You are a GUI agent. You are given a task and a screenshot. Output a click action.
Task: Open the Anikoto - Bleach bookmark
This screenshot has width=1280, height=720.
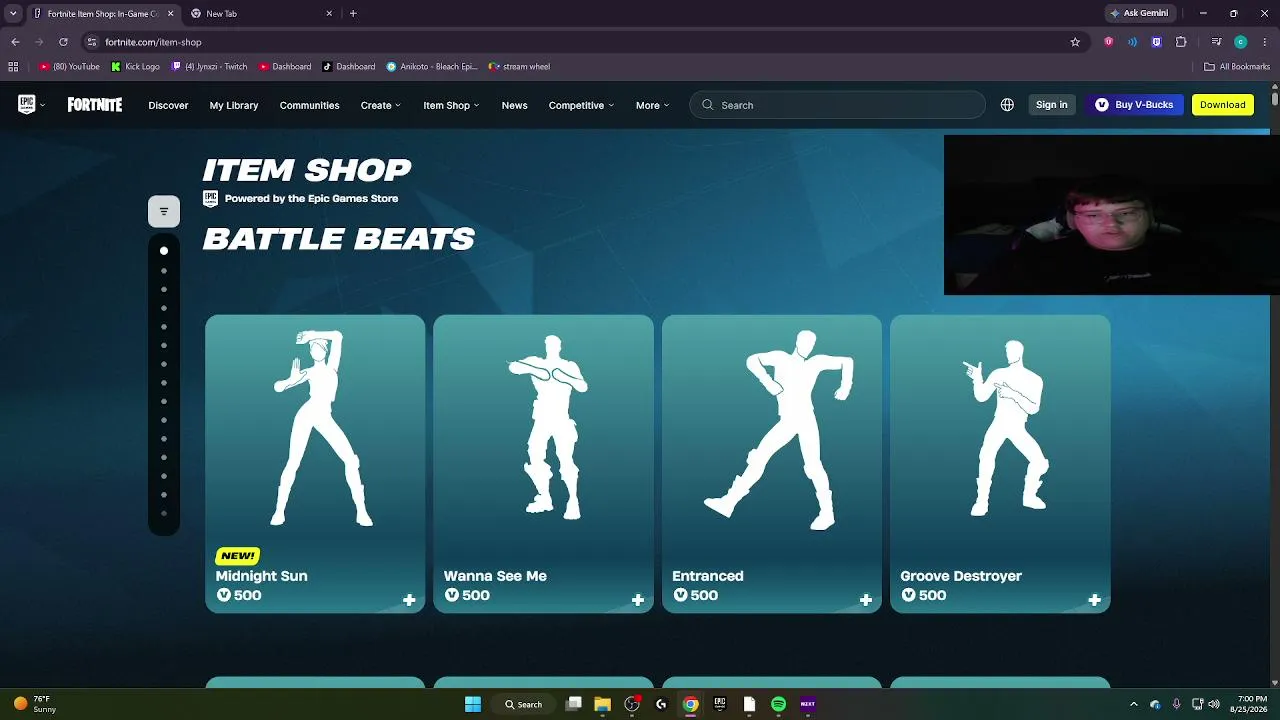coord(432,67)
